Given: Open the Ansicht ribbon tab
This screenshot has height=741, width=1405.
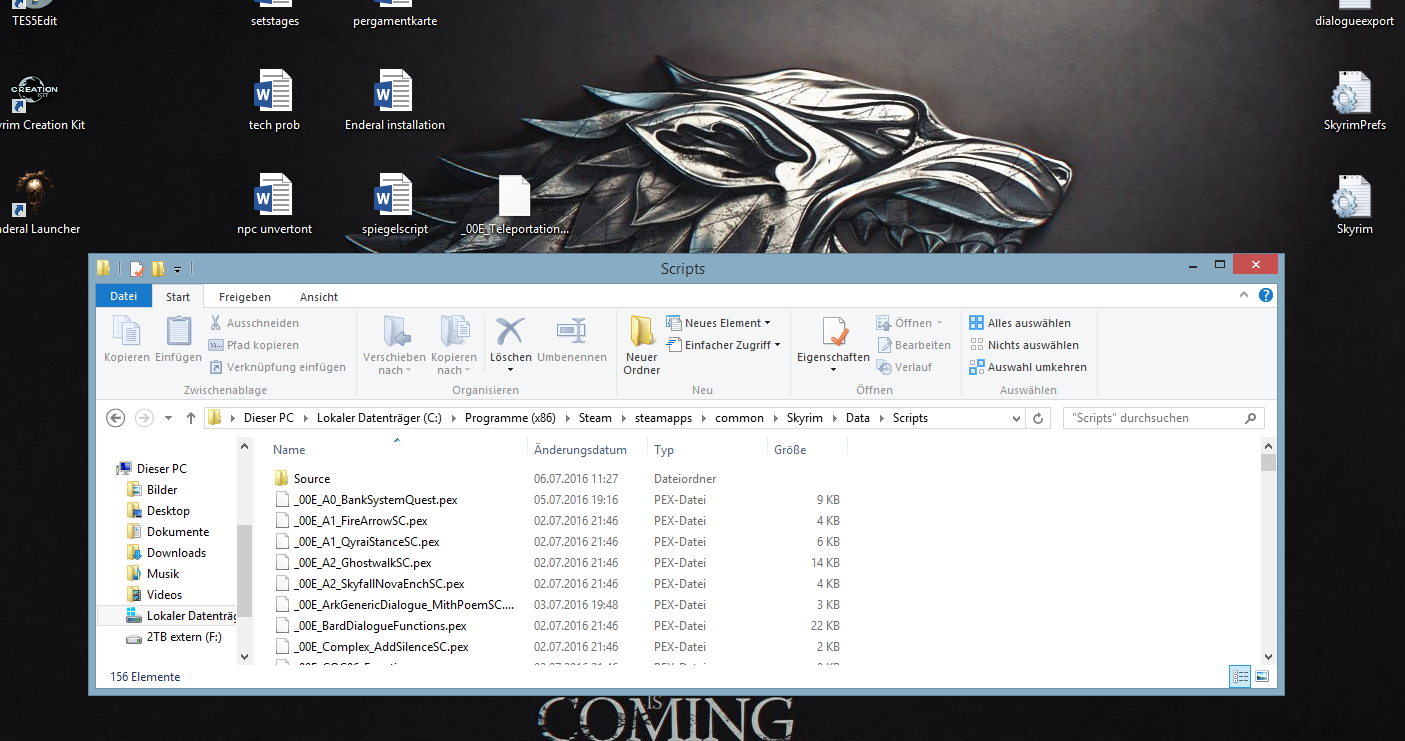Looking at the screenshot, I should click(319, 297).
